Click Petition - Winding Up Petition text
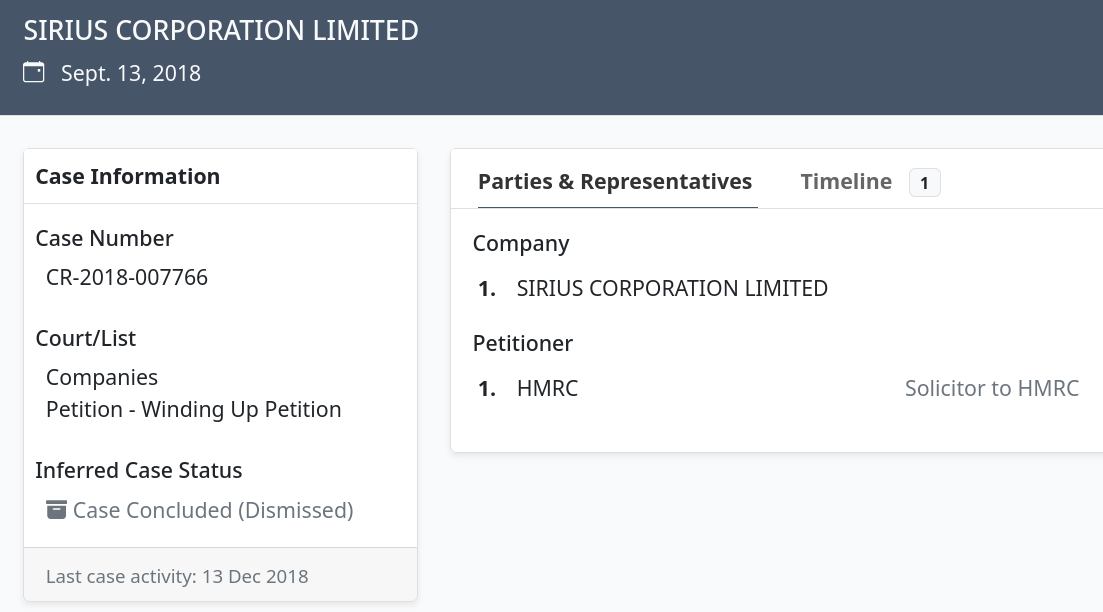The height and width of the screenshot is (612, 1103). pyautogui.click(x=193, y=409)
